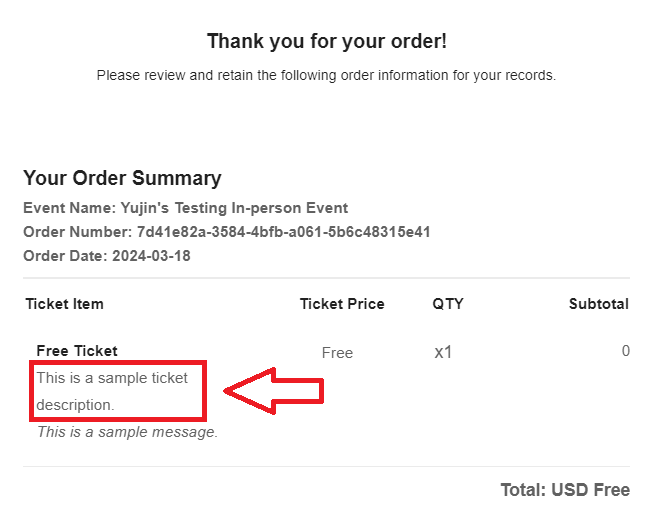Click the divider line under Order Date
Image resolution: width=646 pixels, height=524 pixels.
point(326,278)
